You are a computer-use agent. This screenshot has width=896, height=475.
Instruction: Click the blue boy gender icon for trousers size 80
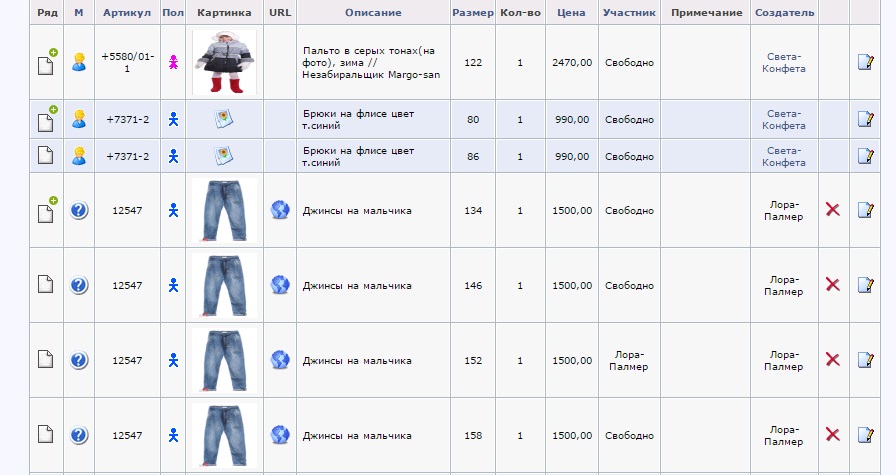(173, 119)
